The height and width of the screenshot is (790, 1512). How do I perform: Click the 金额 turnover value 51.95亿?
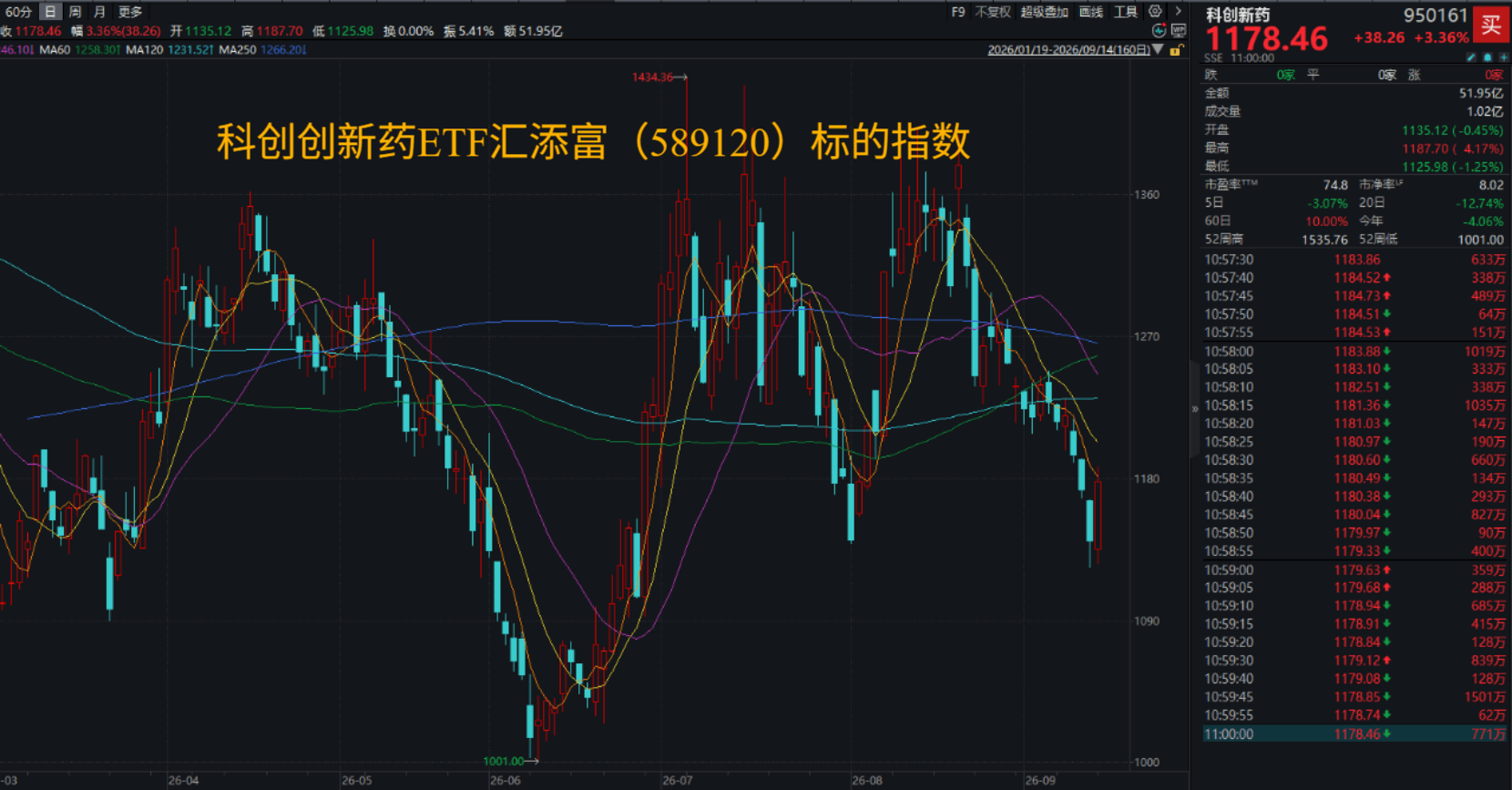1481,93
